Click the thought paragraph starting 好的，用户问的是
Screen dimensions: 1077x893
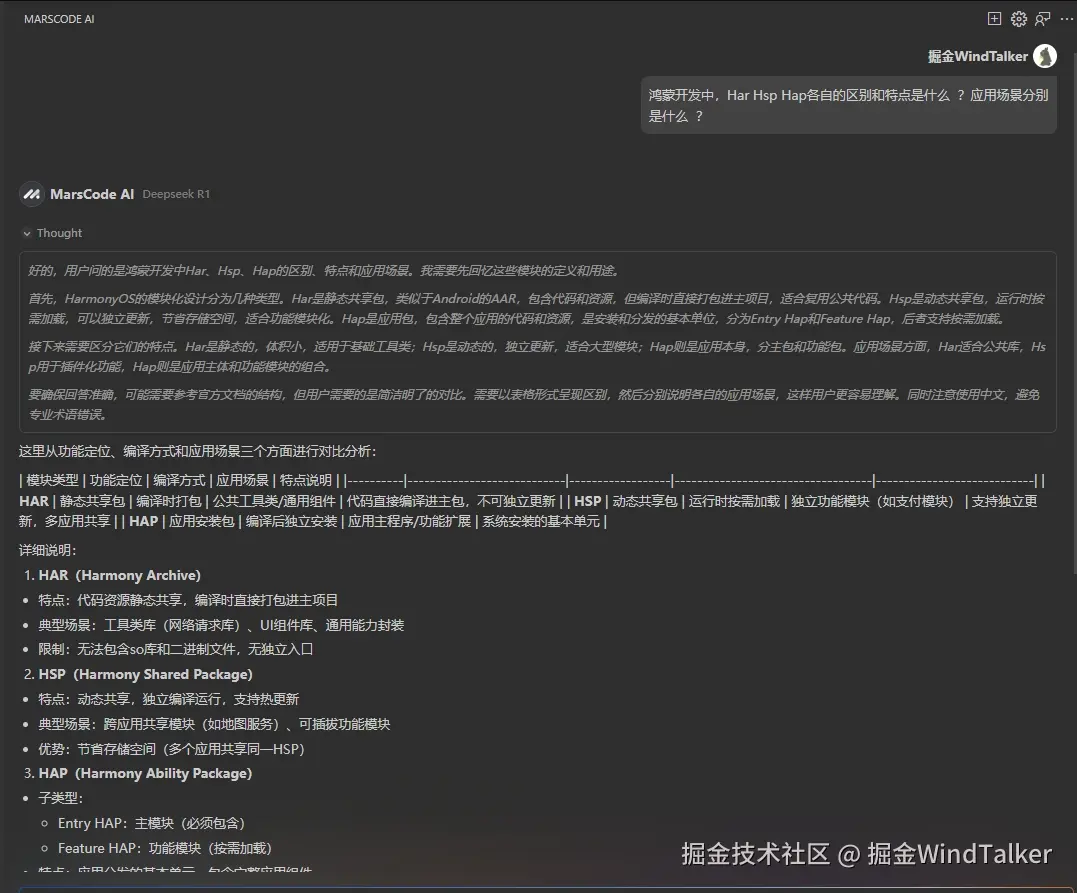tap(323, 271)
